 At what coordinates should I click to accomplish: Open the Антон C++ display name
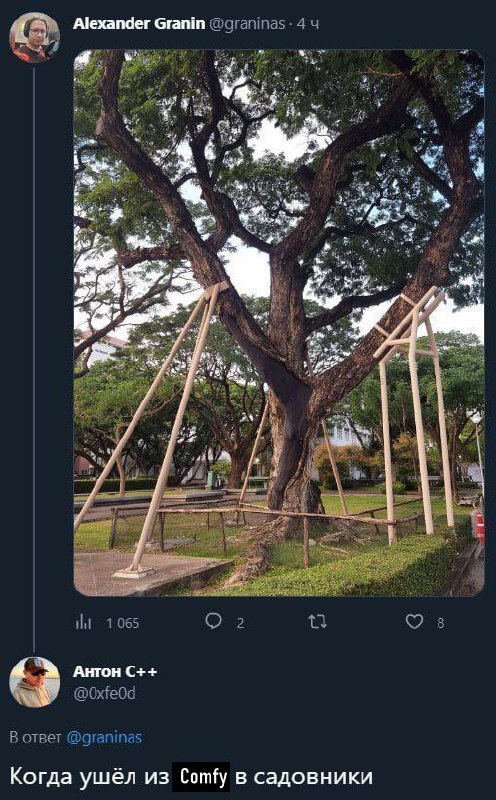[115, 671]
